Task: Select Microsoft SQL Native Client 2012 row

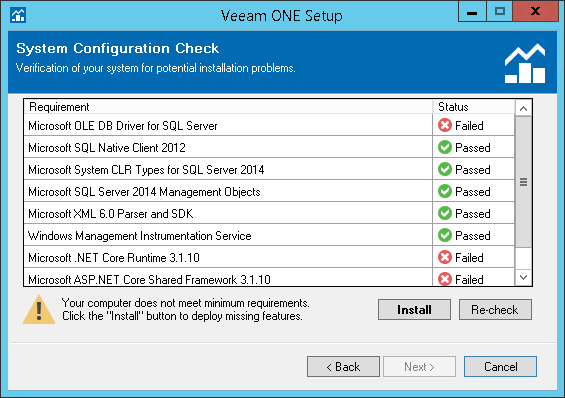Action: 269,147
